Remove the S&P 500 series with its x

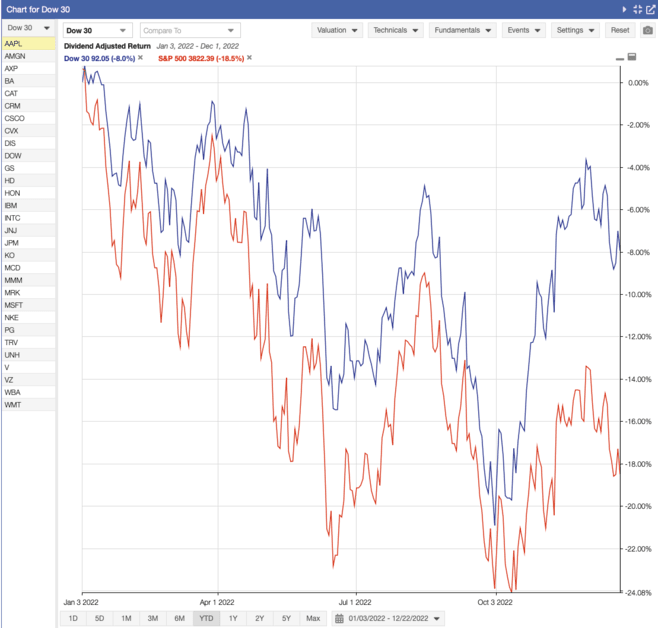pos(249,57)
